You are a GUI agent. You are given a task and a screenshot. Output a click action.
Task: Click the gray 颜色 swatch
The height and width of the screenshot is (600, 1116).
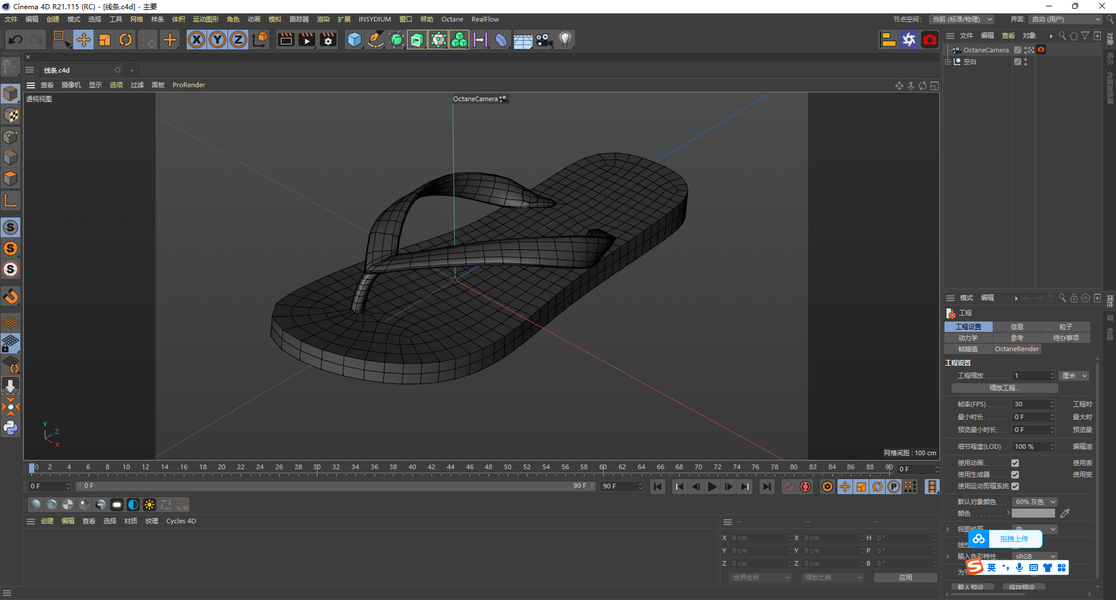(x=1033, y=513)
